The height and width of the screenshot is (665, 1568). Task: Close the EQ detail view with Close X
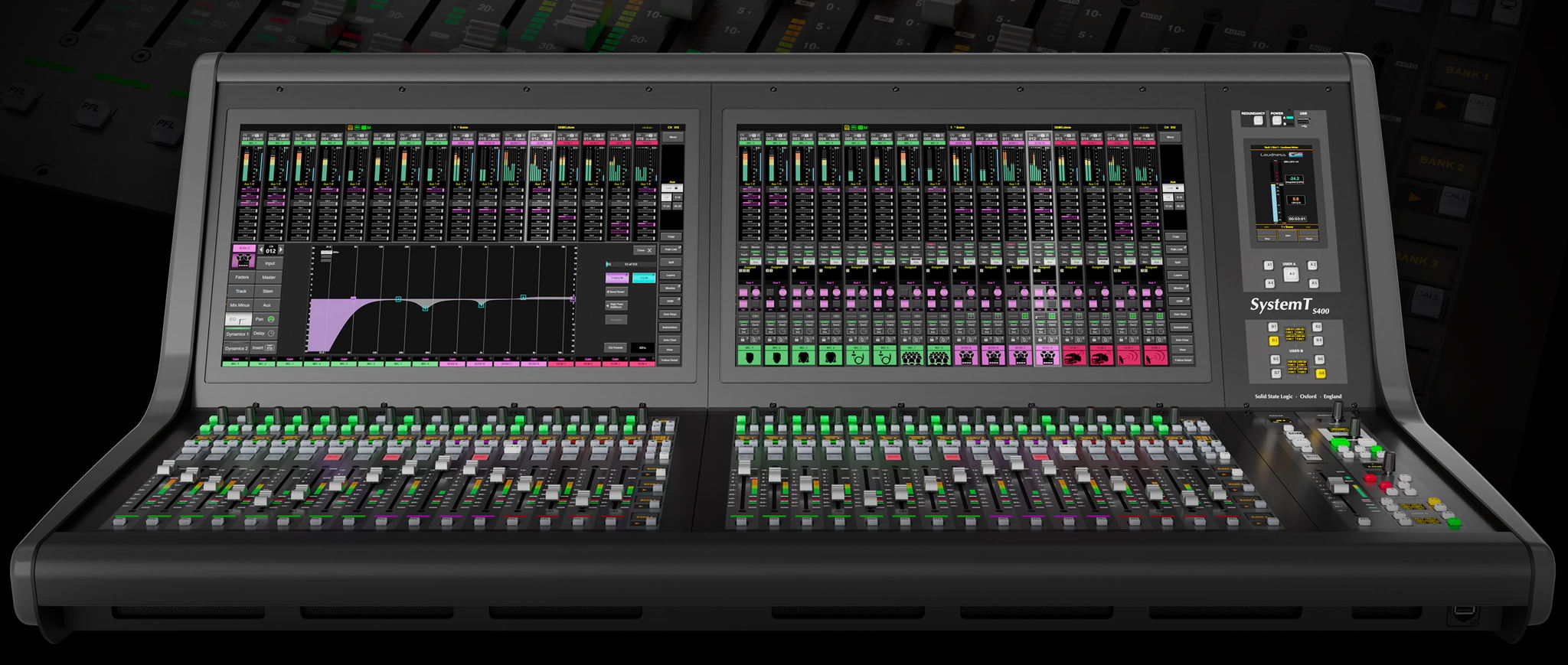[x=644, y=250]
